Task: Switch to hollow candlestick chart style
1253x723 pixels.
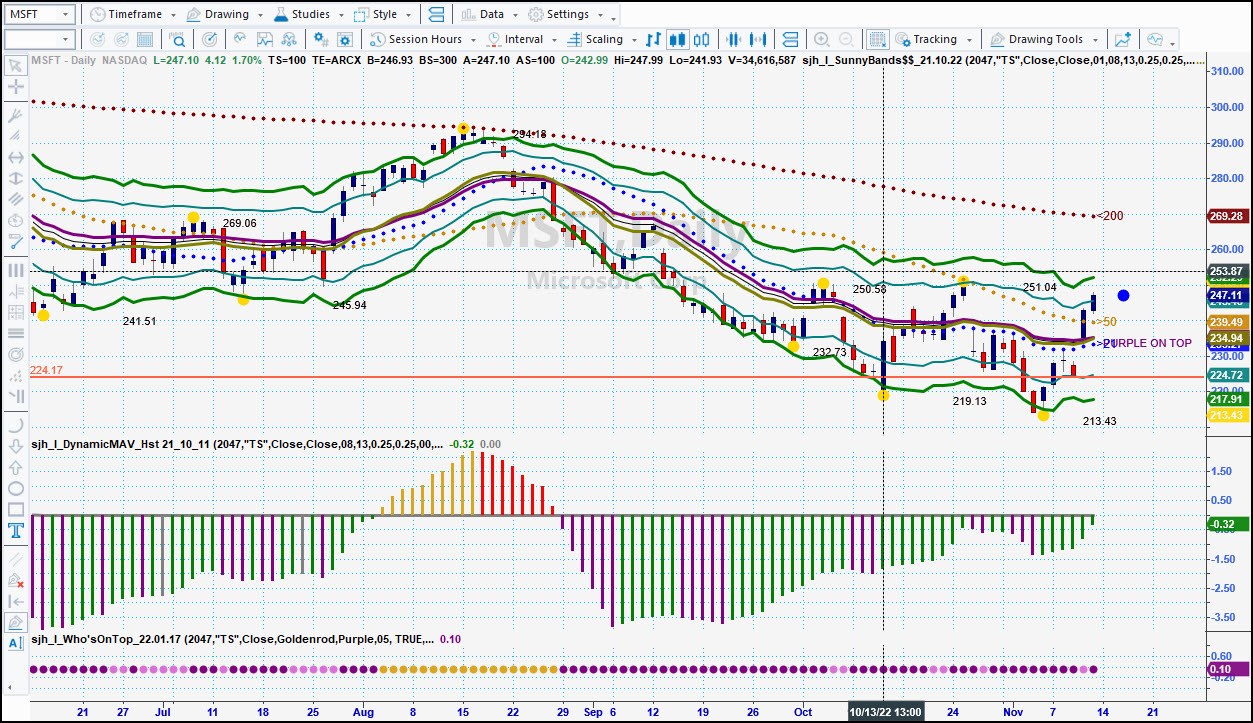Action: pos(701,40)
